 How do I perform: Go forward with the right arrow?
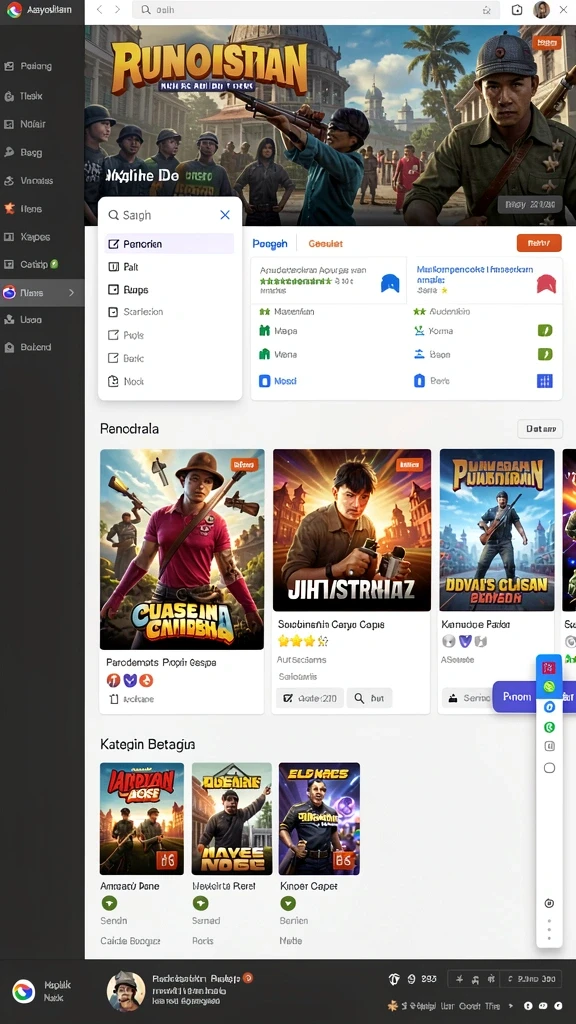click(118, 10)
